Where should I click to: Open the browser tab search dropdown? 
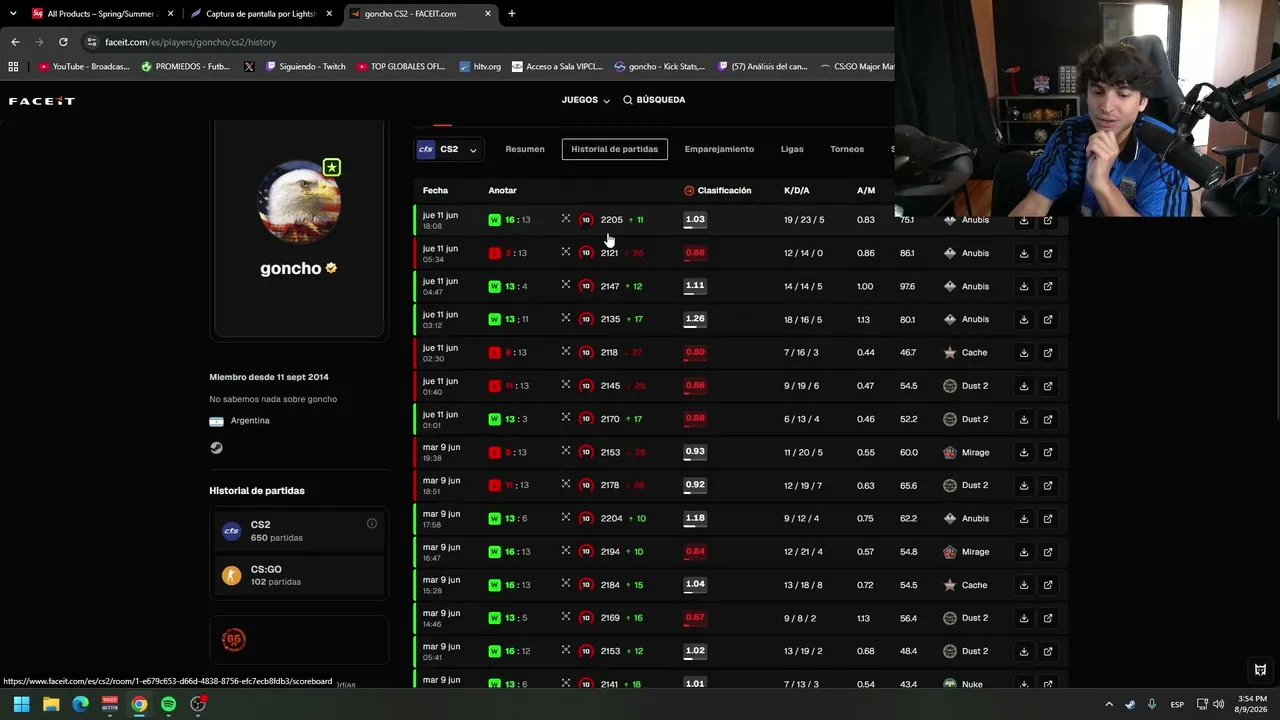13,14
